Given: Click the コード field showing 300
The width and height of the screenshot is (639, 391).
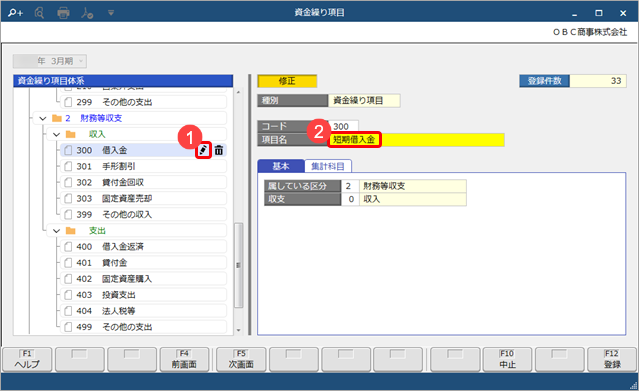Looking at the screenshot, I should pos(344,126).
